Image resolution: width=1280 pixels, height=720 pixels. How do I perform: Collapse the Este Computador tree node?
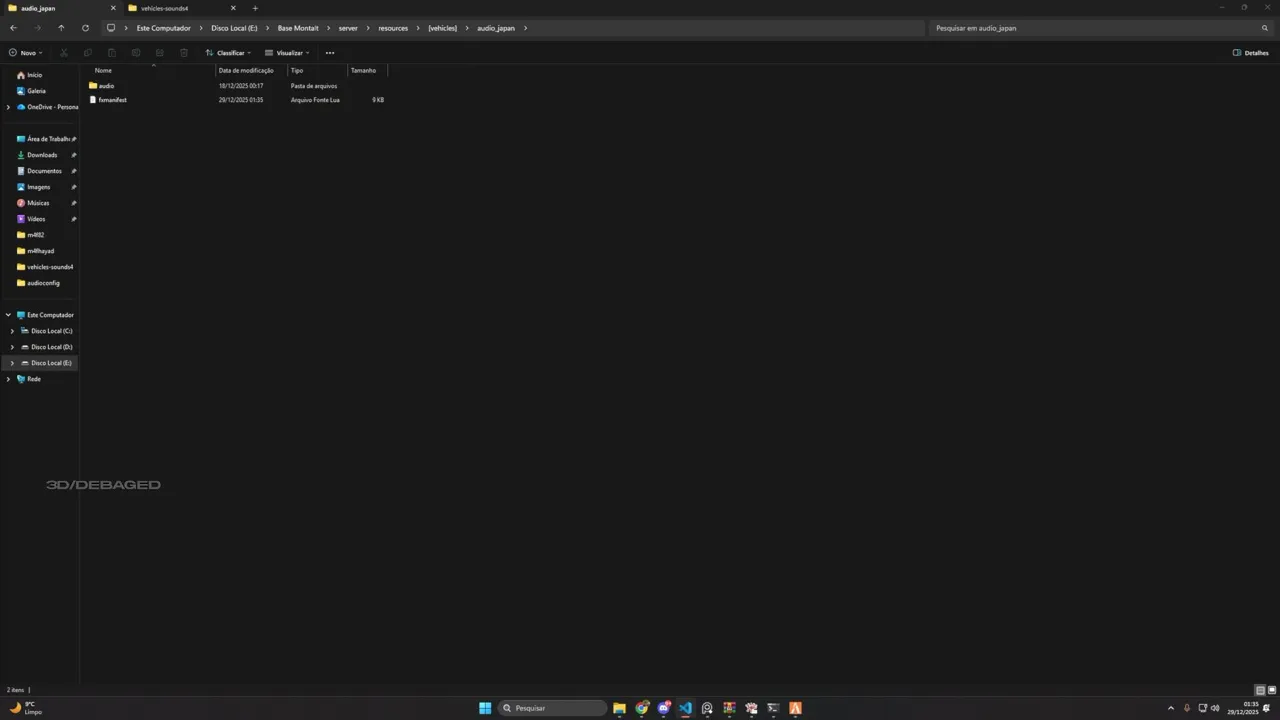[8, 315]
